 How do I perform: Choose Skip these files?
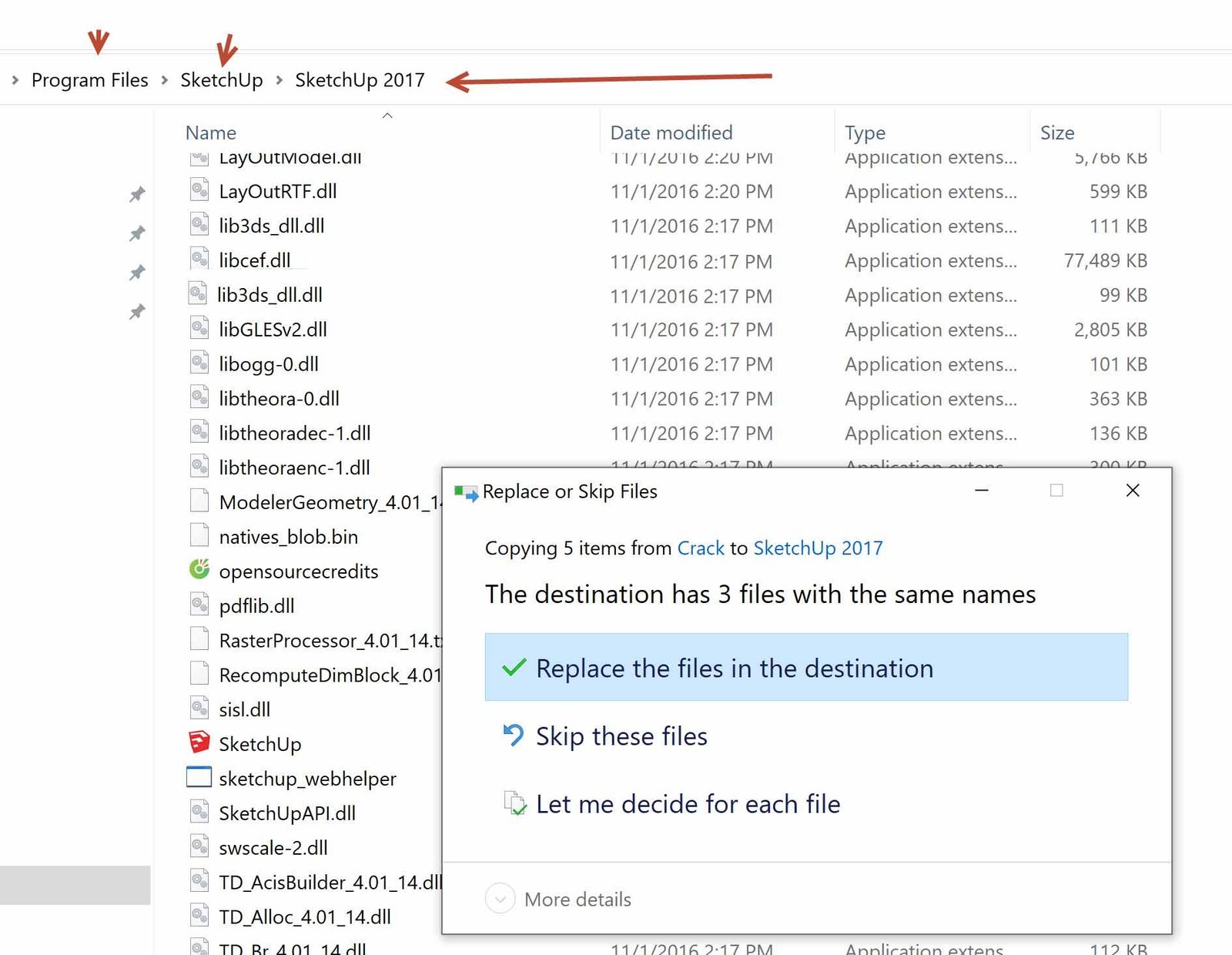pyautogui.click(x=806, y=736)
